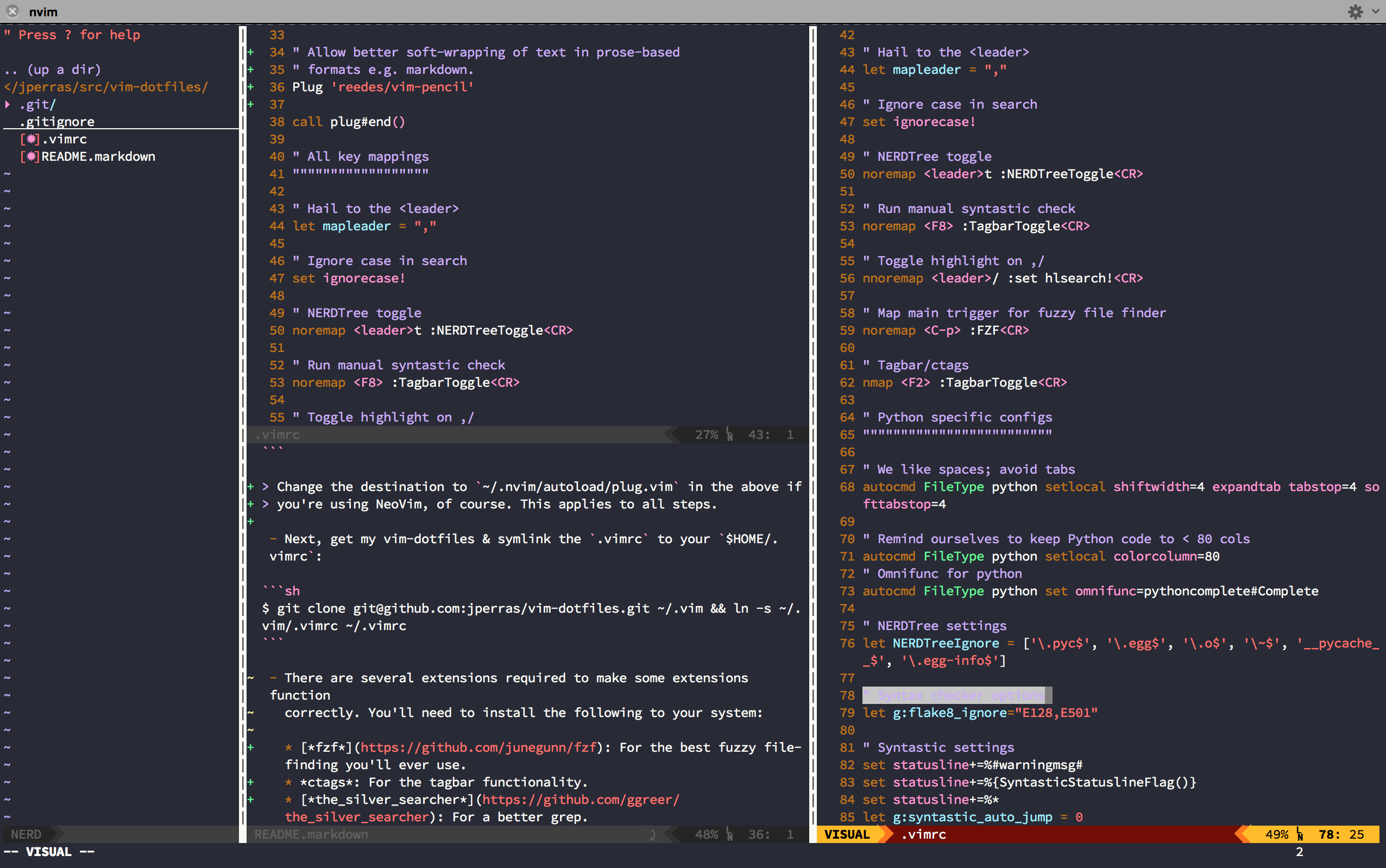
Task: Click the 'All key mappings' comment on line 40
Action: pyautogui.click(x=361, y=157)
